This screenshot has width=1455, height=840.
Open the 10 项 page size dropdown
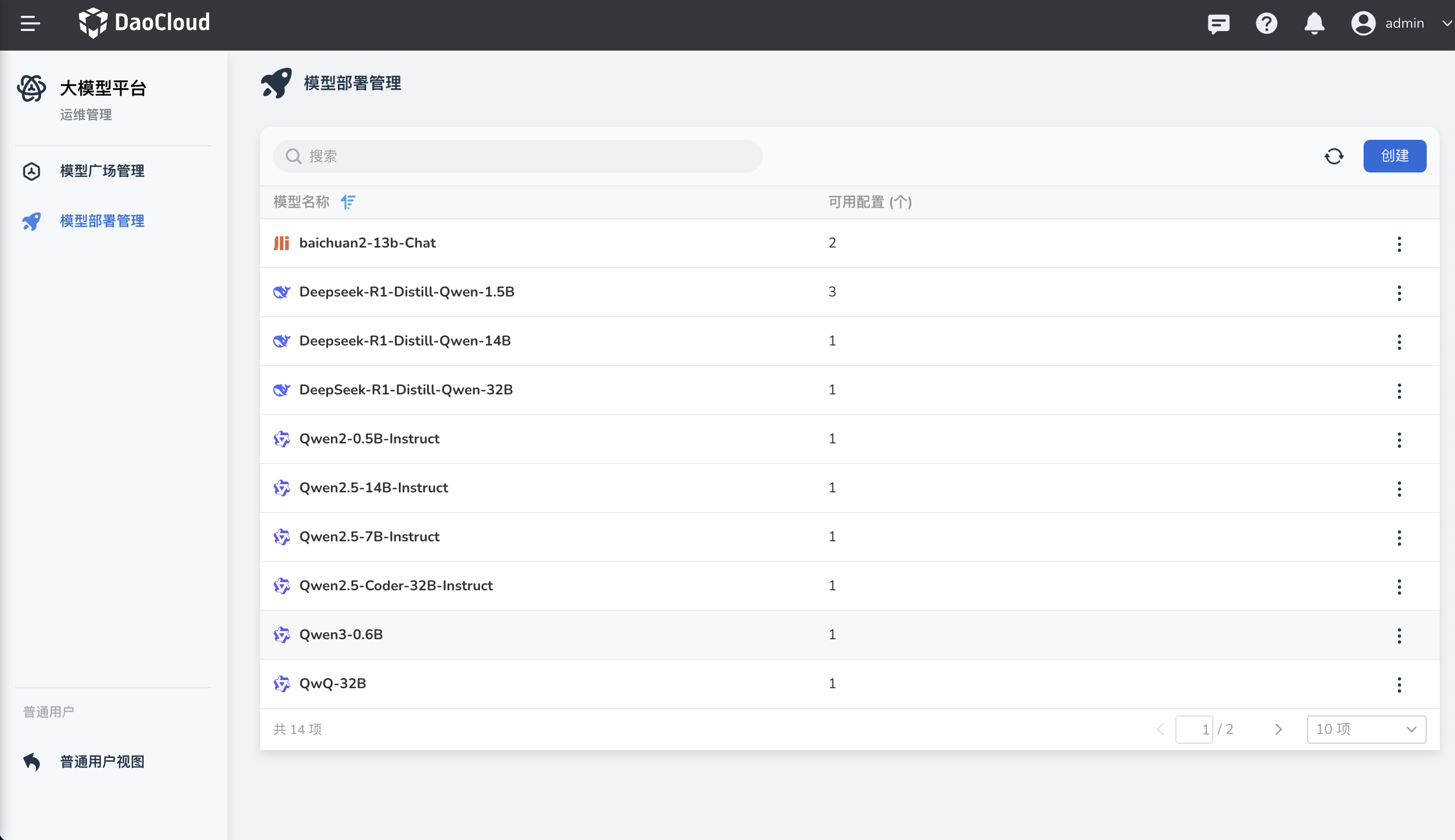pyautogui.click(x=1366, y=729)
